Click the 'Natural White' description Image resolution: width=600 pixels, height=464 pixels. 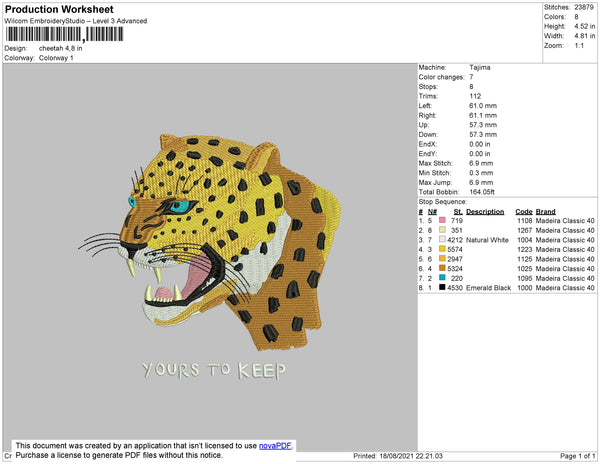[488, 240]
